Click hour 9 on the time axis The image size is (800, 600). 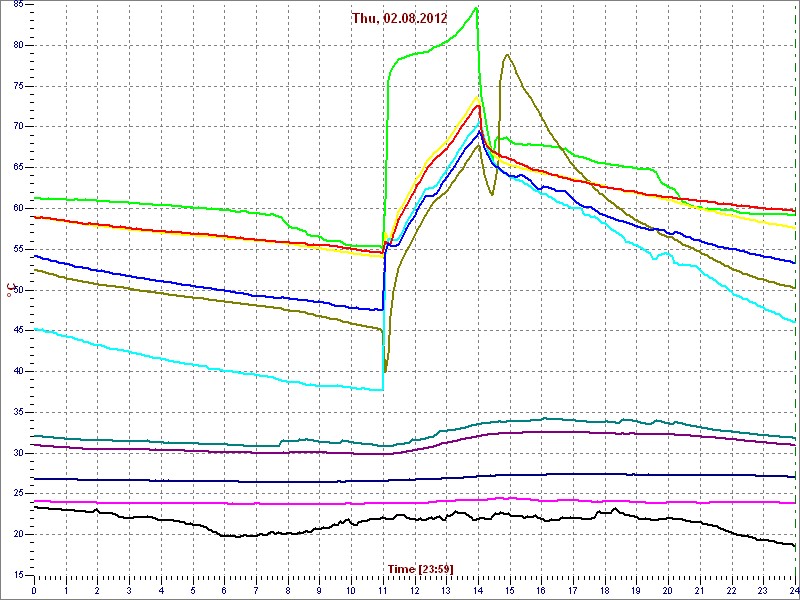(319, 590)
